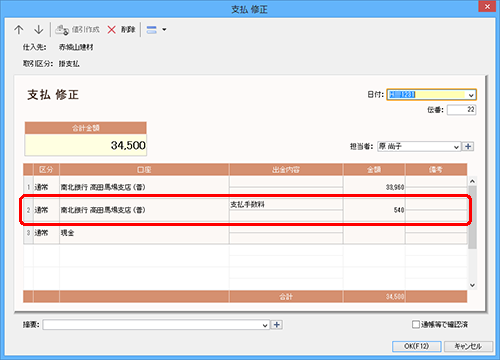Click the plus button beside 担当者
The image size is (500, 360).
click(468, 146)
